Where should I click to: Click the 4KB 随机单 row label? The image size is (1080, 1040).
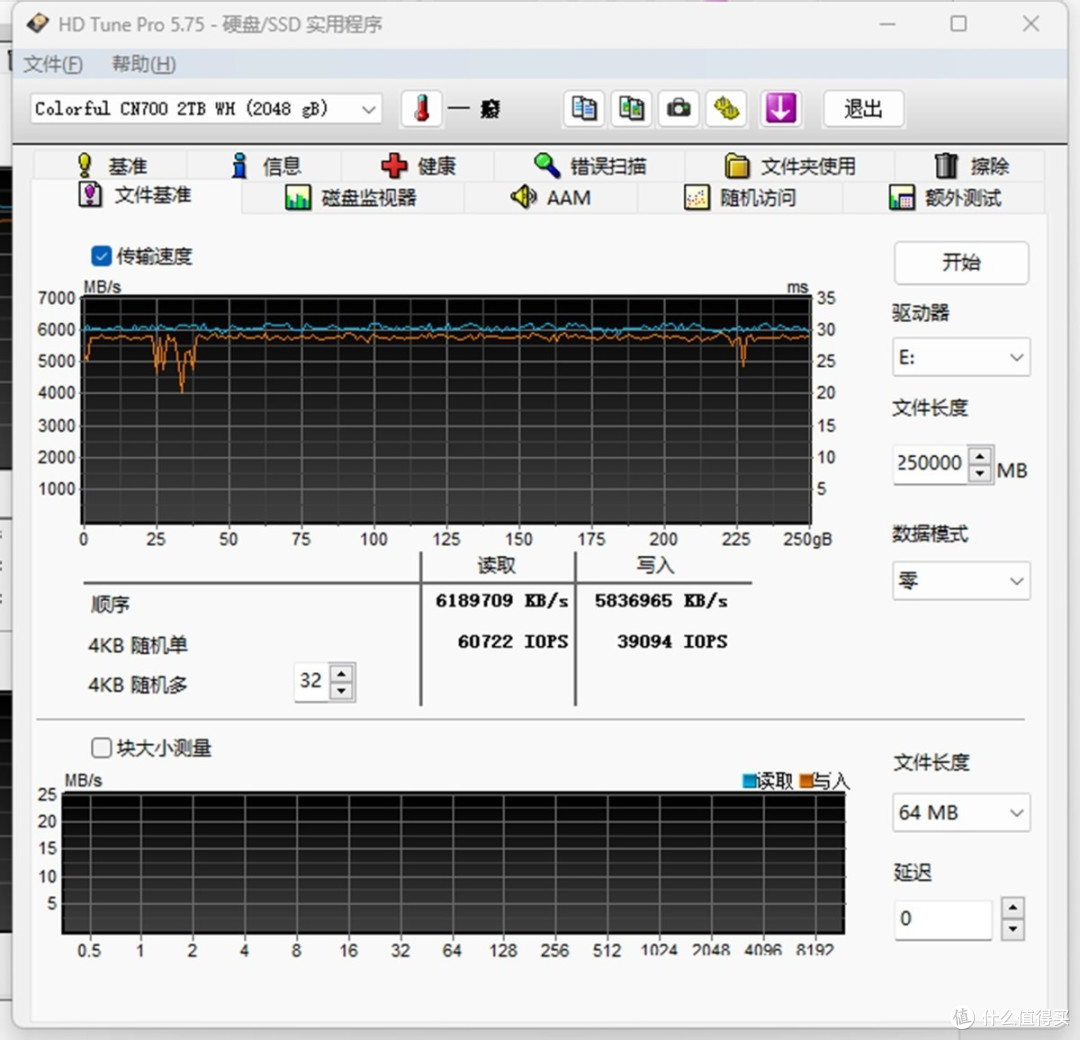[x=138, y=645]
